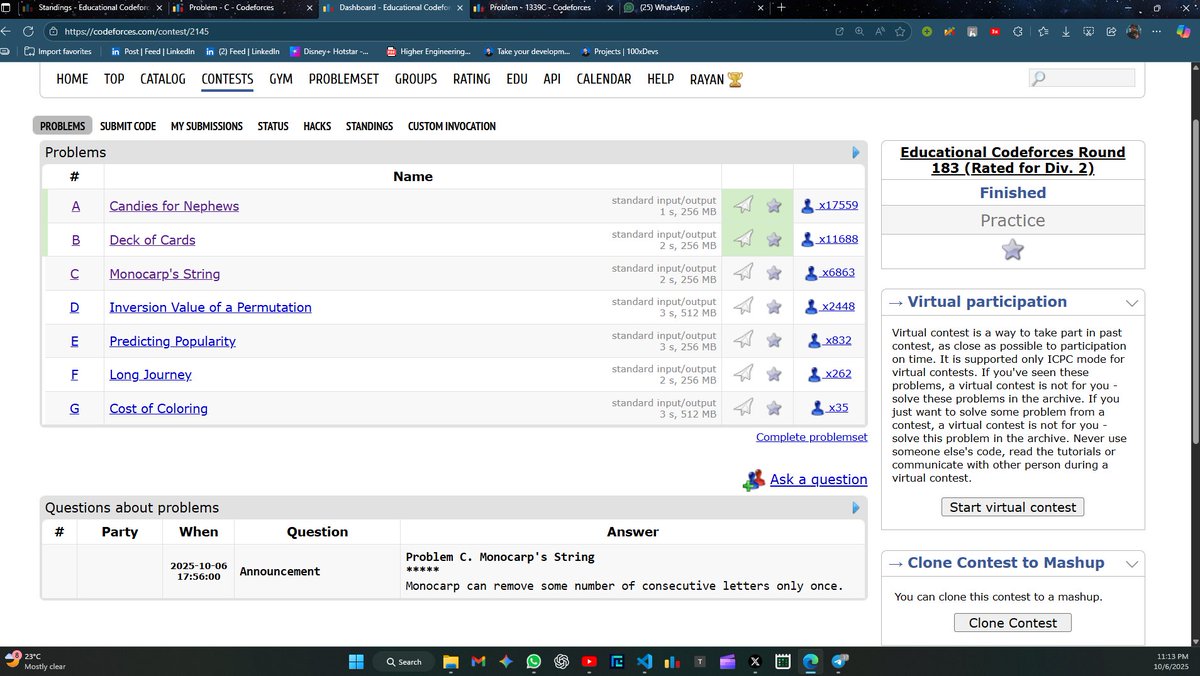Viewport: 1200px width, 676px height.
Task: Click the Complete problemset link
Action: click(811, 437)
